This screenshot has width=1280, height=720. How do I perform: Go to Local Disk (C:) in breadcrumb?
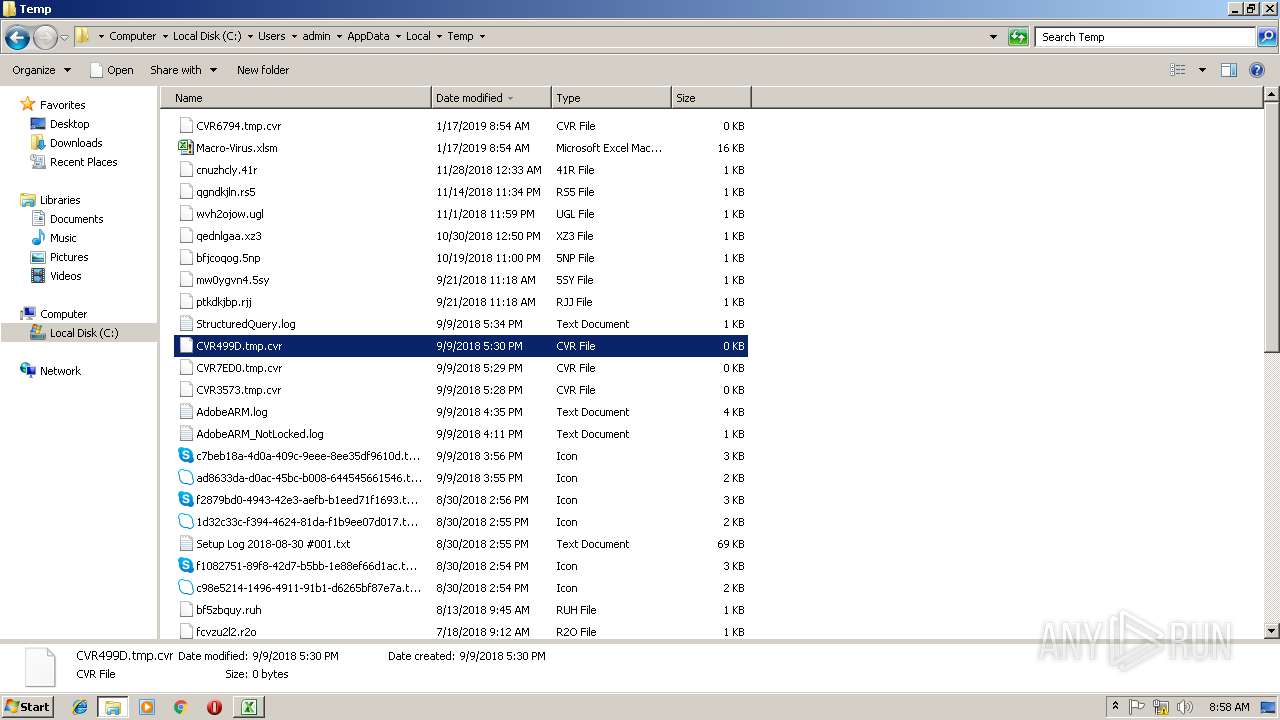tap(207, 37)
